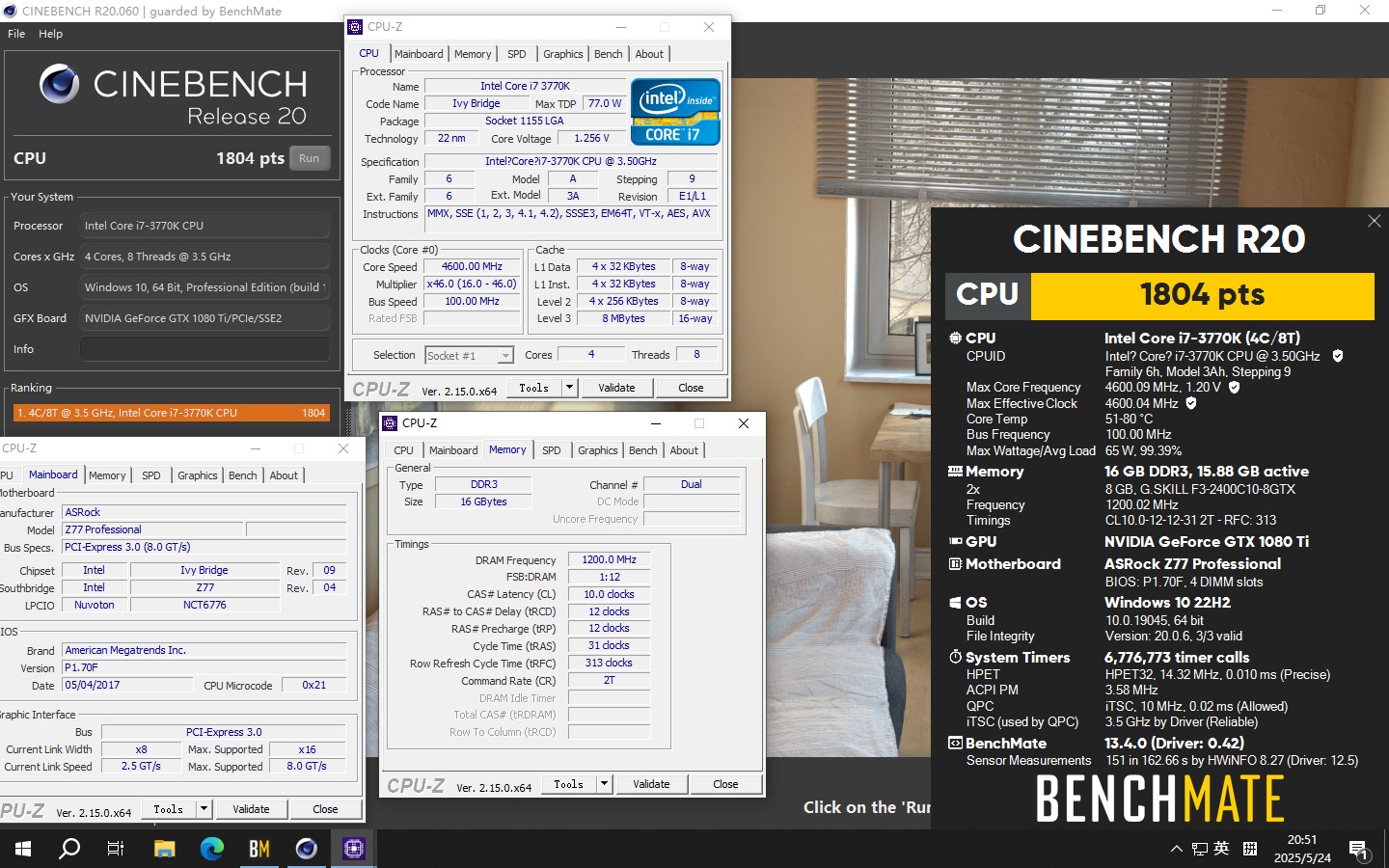The height and width of the screenshot is (868, 1389).
Task: Click the Run button in Cinebench
Action: [x=309, y=158]
